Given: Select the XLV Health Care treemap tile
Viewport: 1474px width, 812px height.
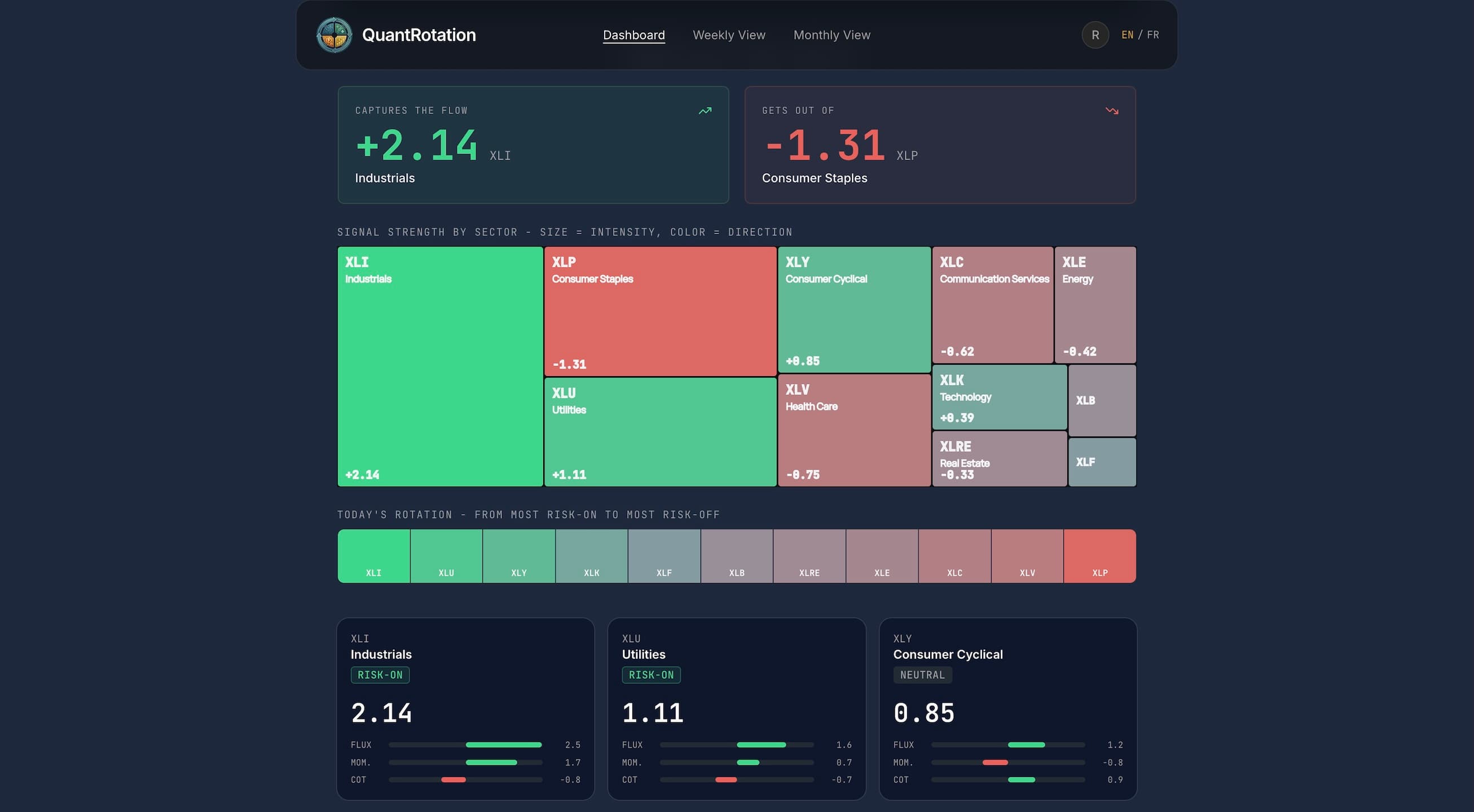Looking at the screenshot, I should coord(854,431).
